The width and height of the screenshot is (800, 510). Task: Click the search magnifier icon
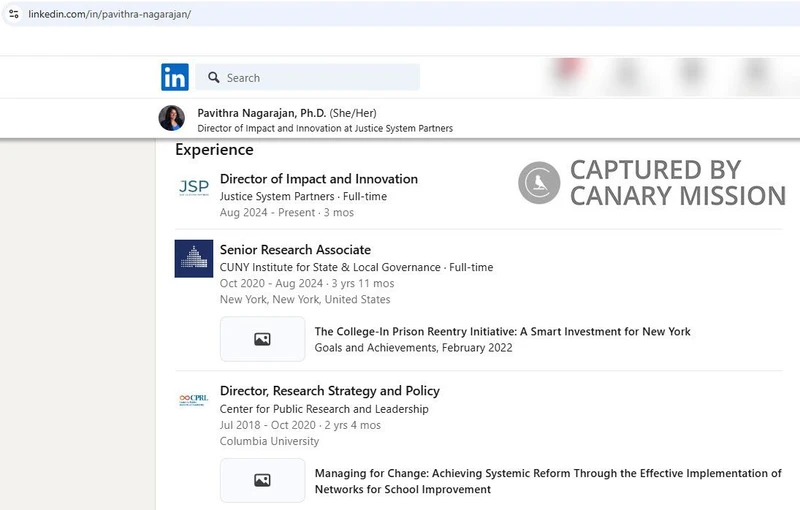click(214, 78)
